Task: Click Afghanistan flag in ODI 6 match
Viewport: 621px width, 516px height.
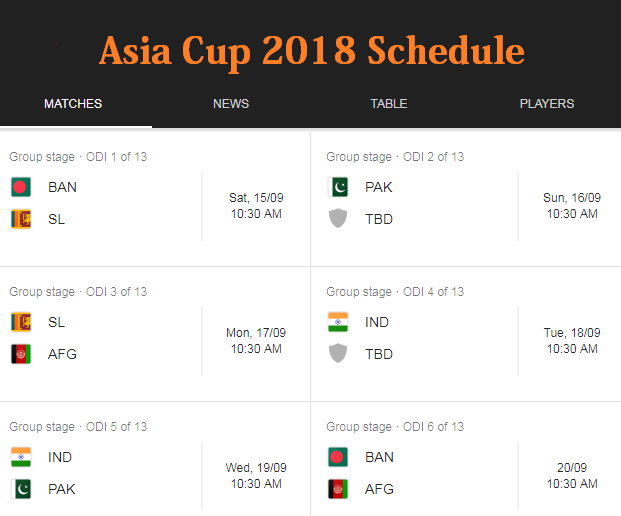Action: click(338, 489)
